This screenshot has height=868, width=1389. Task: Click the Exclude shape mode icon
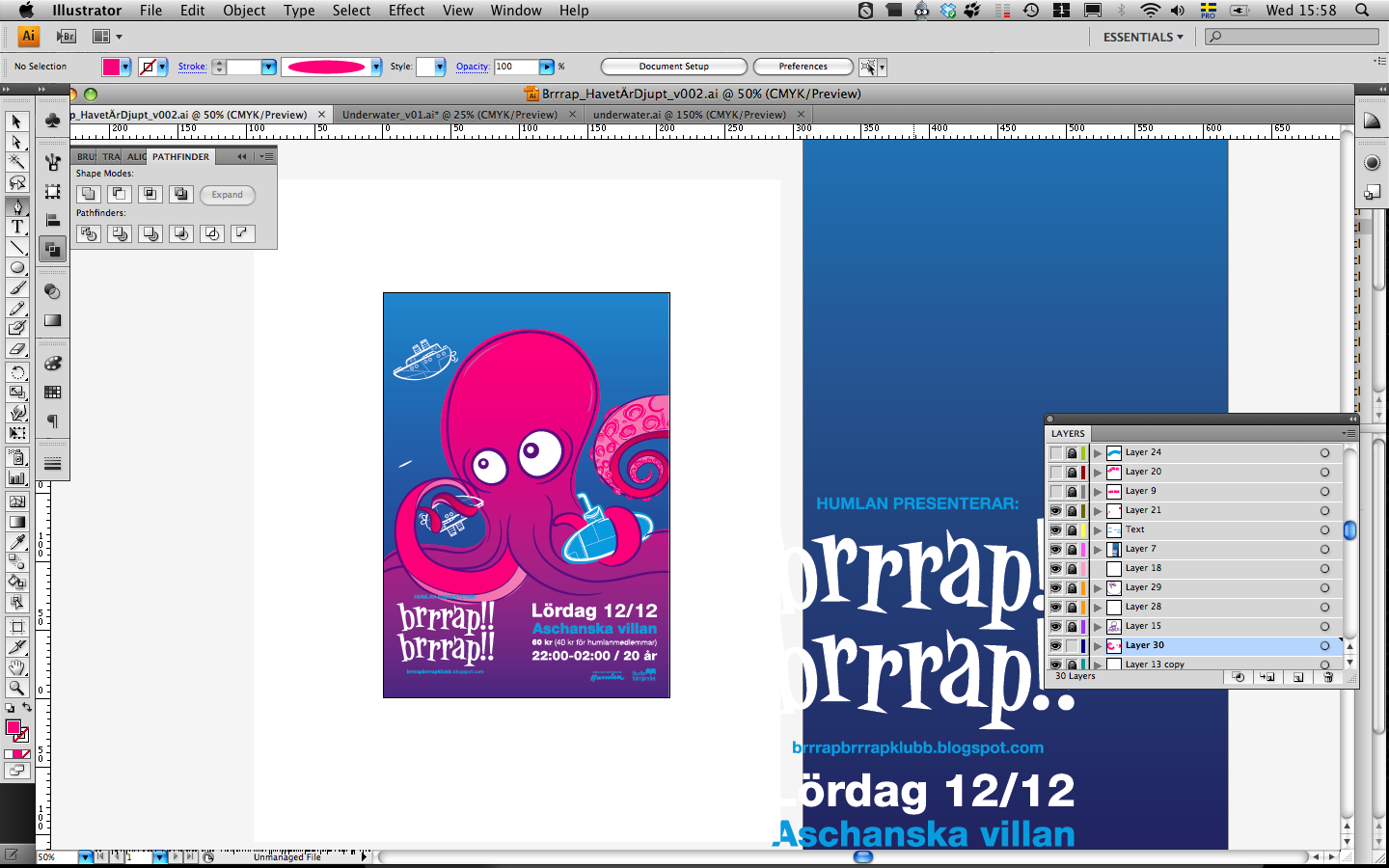pos(181,194)
